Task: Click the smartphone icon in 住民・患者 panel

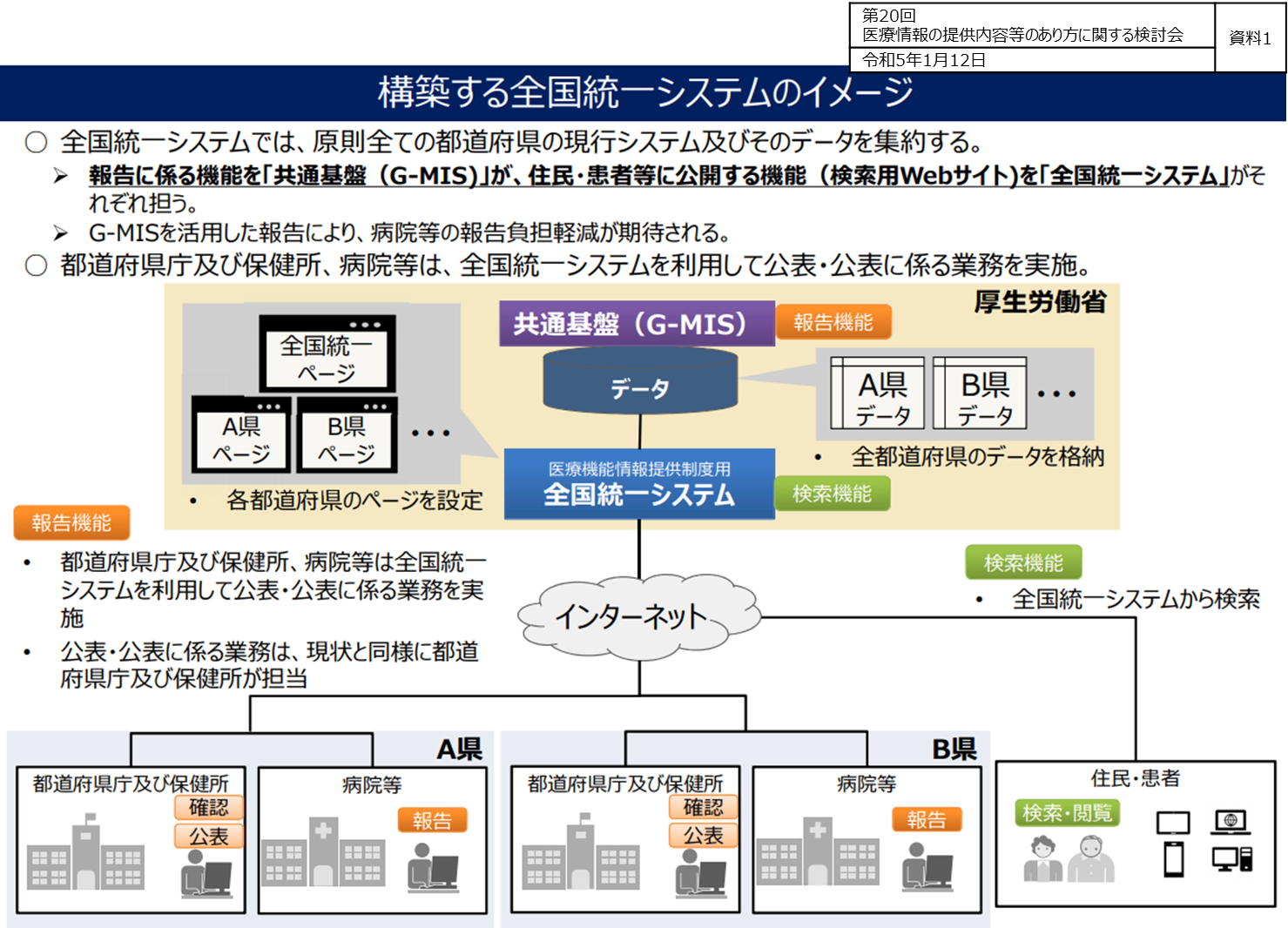Action: 1175,858
